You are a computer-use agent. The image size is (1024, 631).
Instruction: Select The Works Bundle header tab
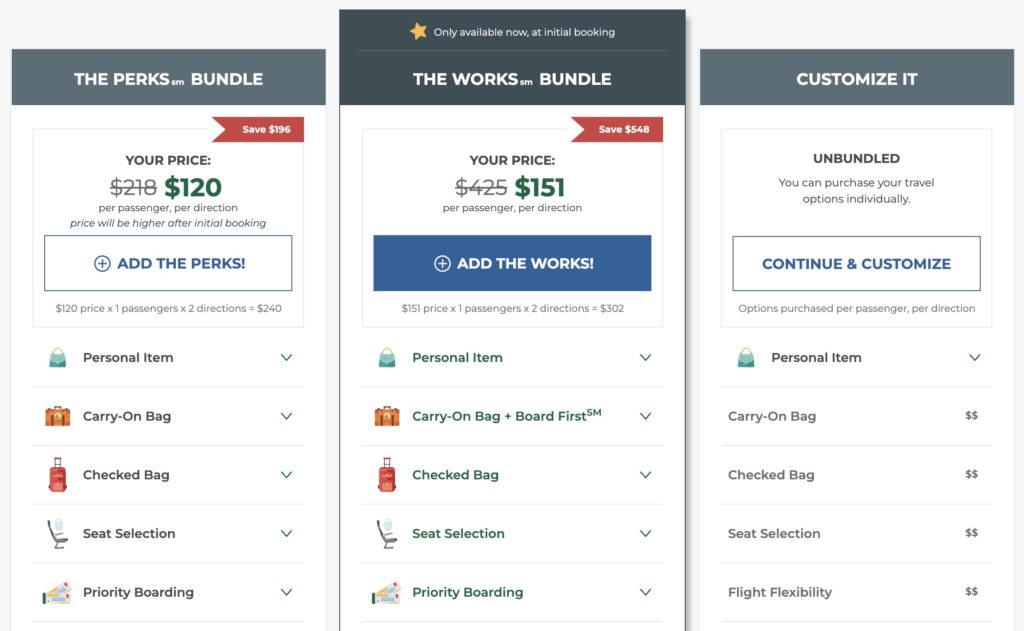click(512, 78)
